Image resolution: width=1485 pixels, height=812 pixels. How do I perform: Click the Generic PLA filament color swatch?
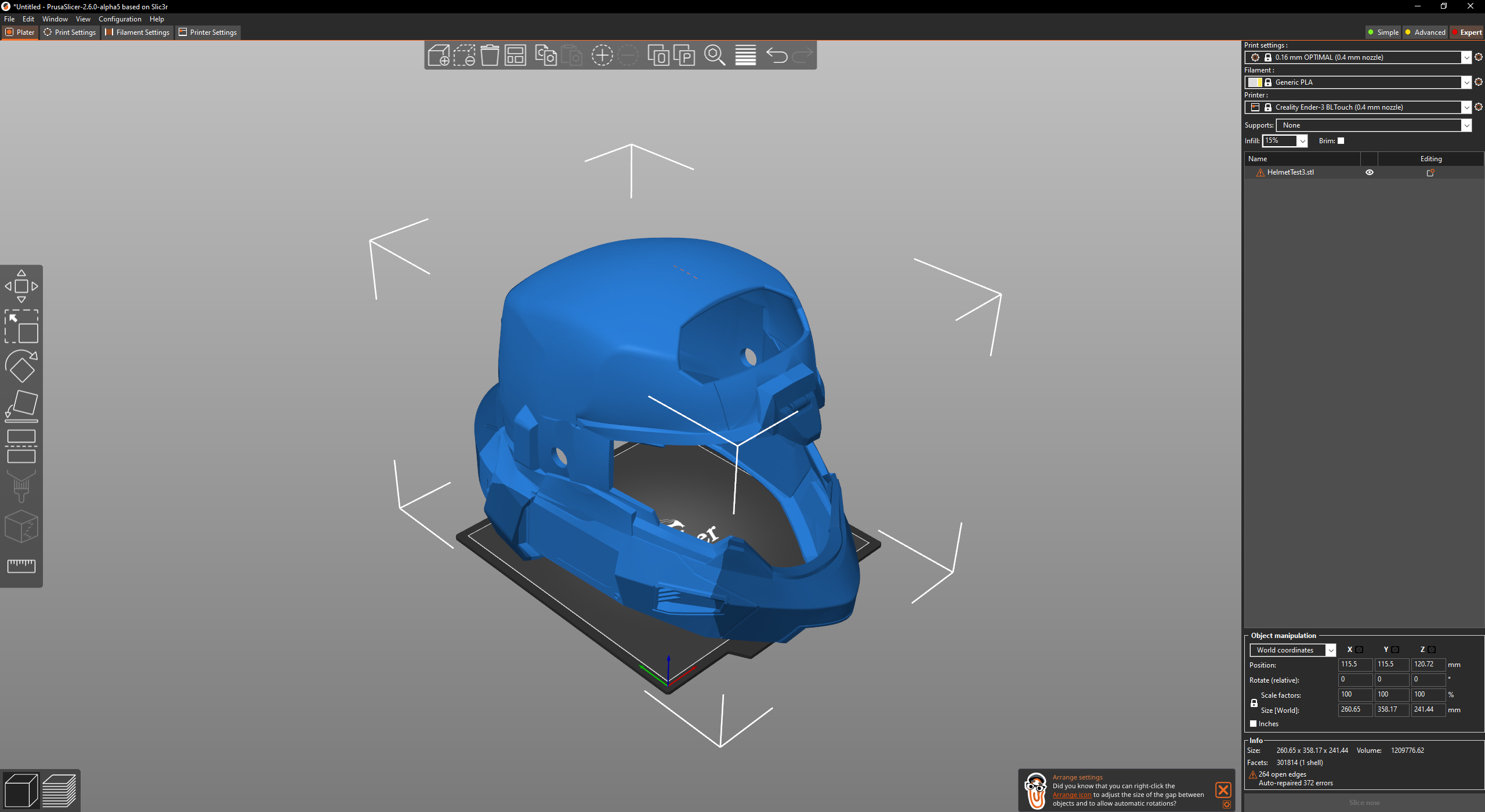click(1255, 82)
